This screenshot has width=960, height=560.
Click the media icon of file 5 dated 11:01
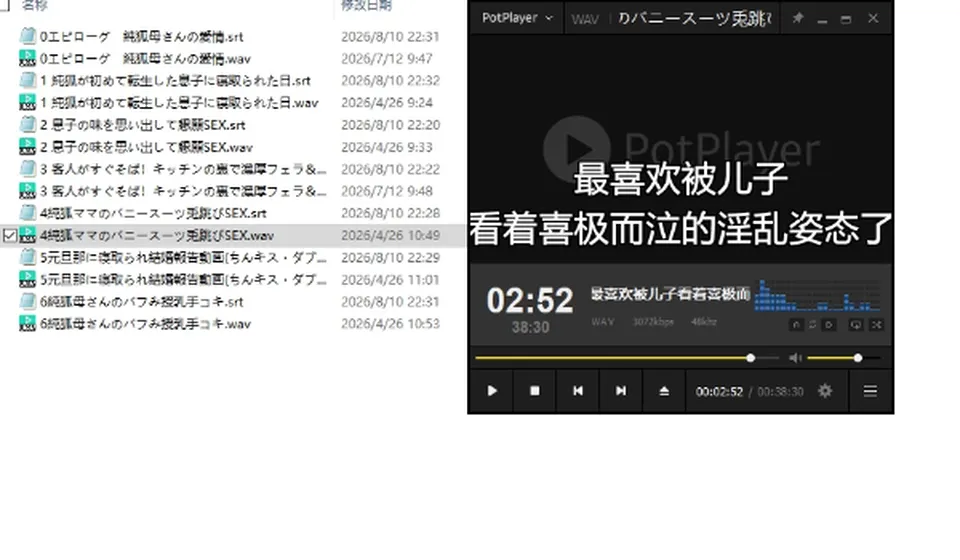27,279
